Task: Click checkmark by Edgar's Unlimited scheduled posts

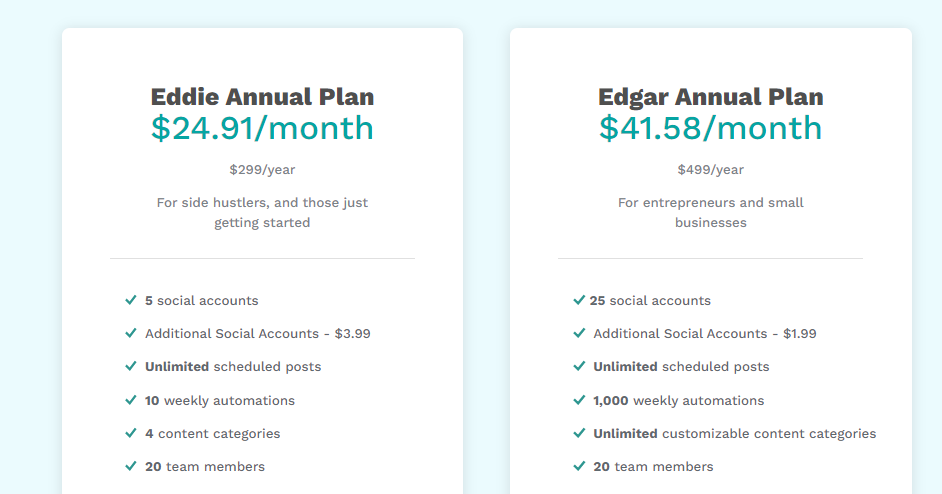Action: pos(579,366)
